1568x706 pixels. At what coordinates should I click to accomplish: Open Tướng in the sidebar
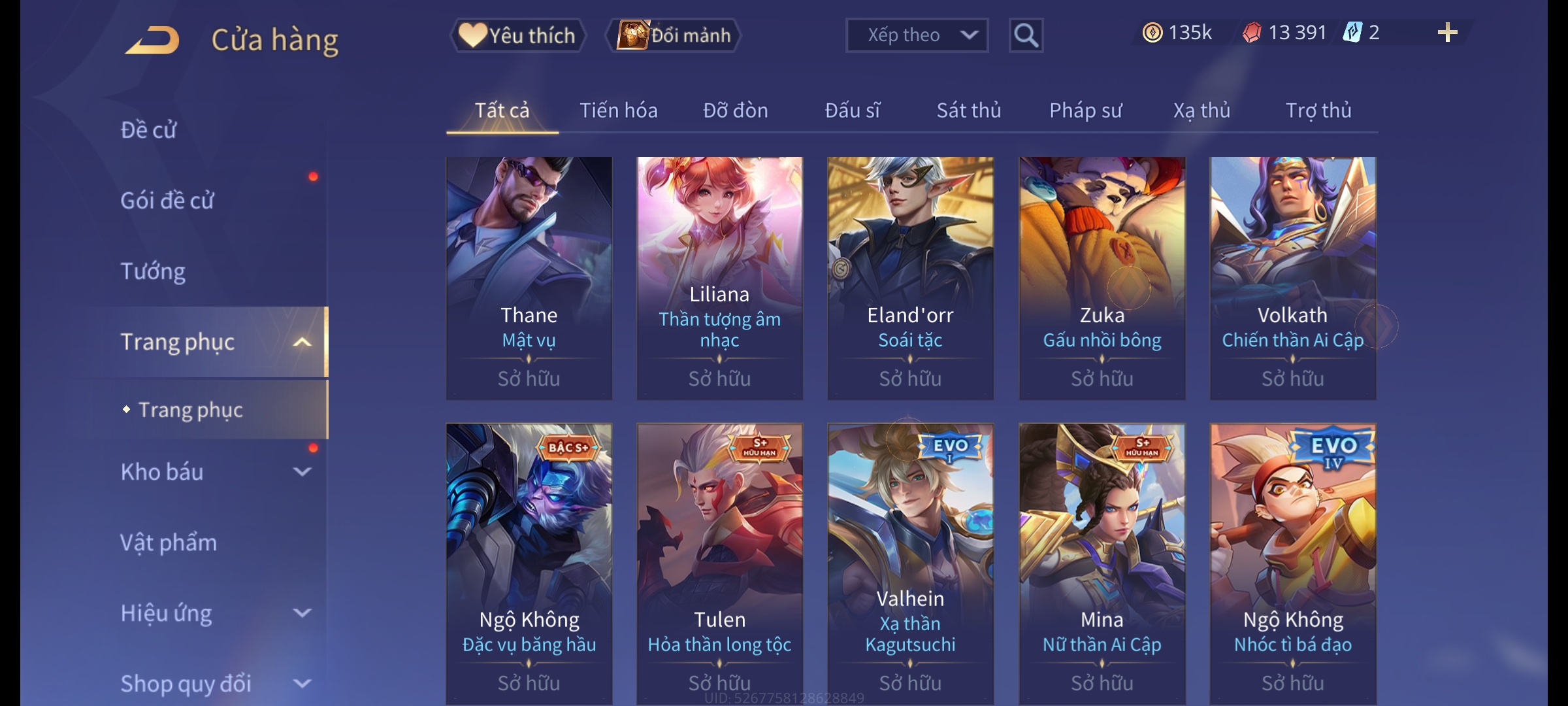click(x=153, y=271)
